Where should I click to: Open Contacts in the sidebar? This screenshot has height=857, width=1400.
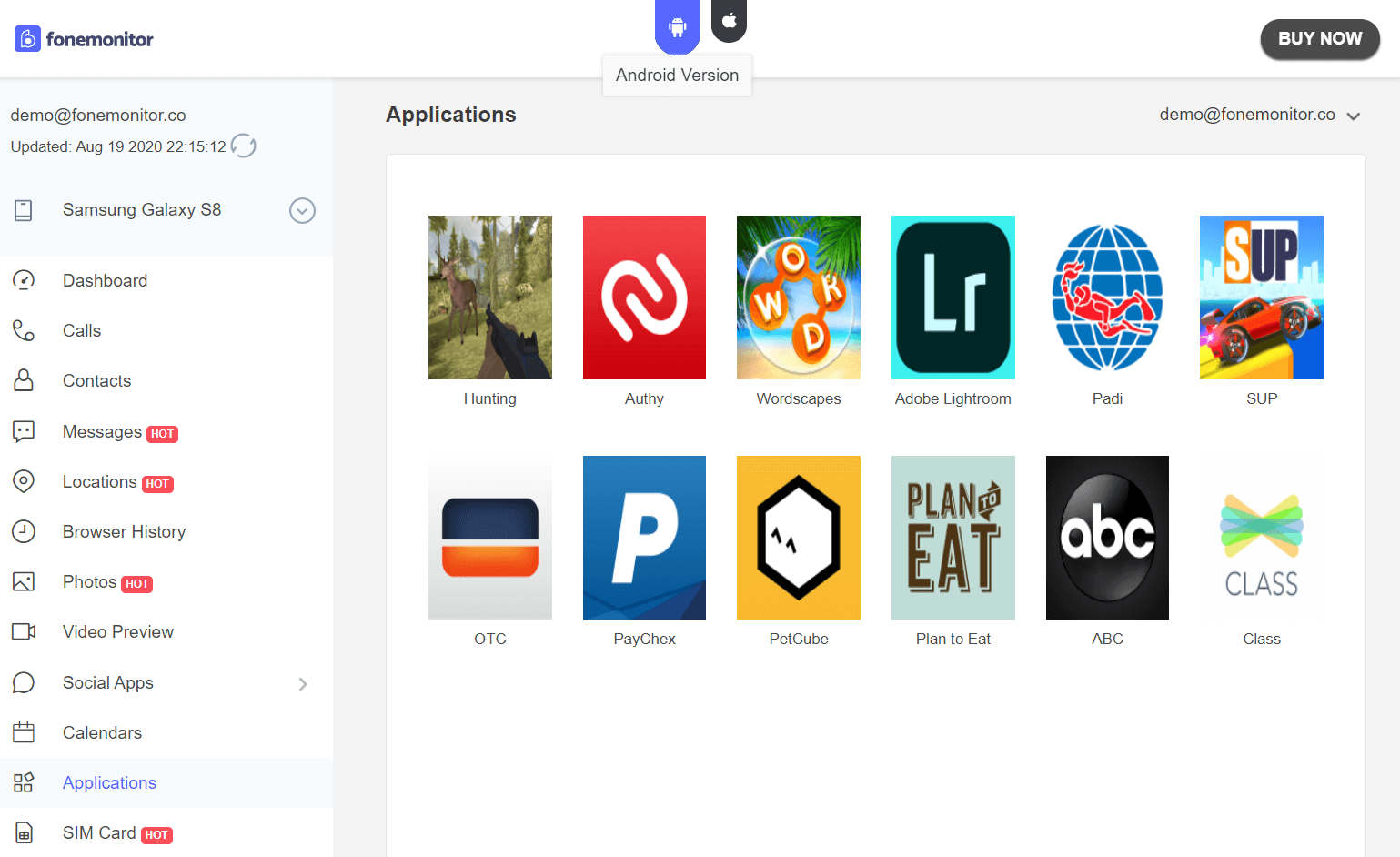[166, 380]
